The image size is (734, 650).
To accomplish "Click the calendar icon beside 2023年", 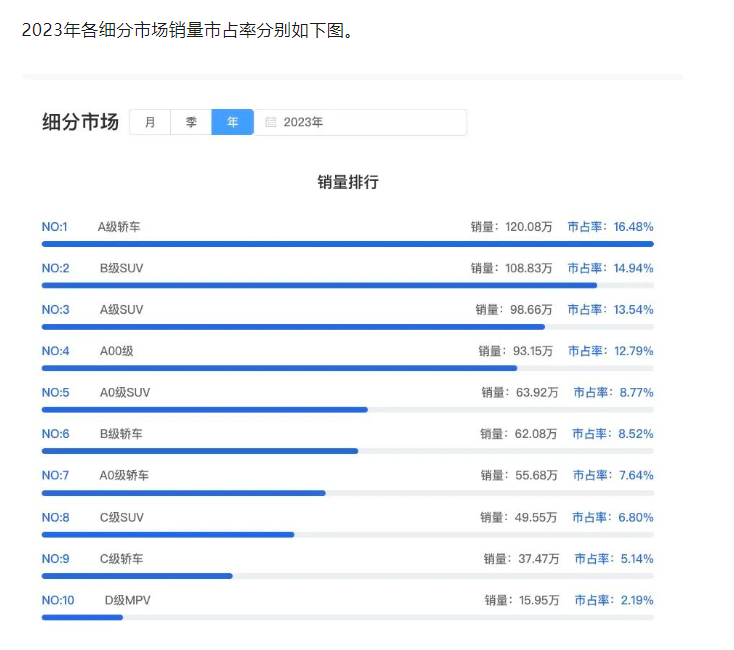I will 271,122.
